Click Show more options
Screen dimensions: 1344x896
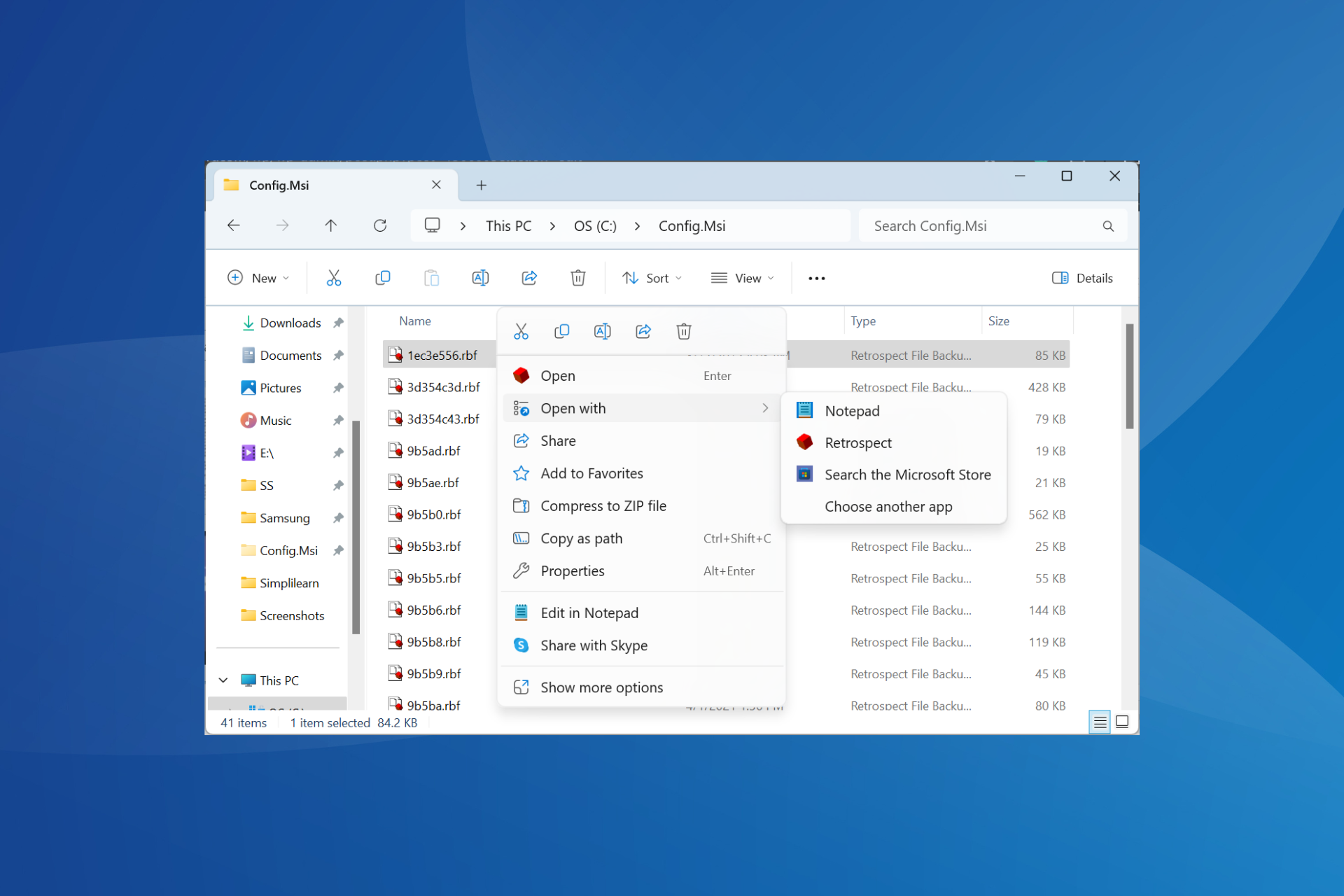pyautogui.click(x=642, y=687)
